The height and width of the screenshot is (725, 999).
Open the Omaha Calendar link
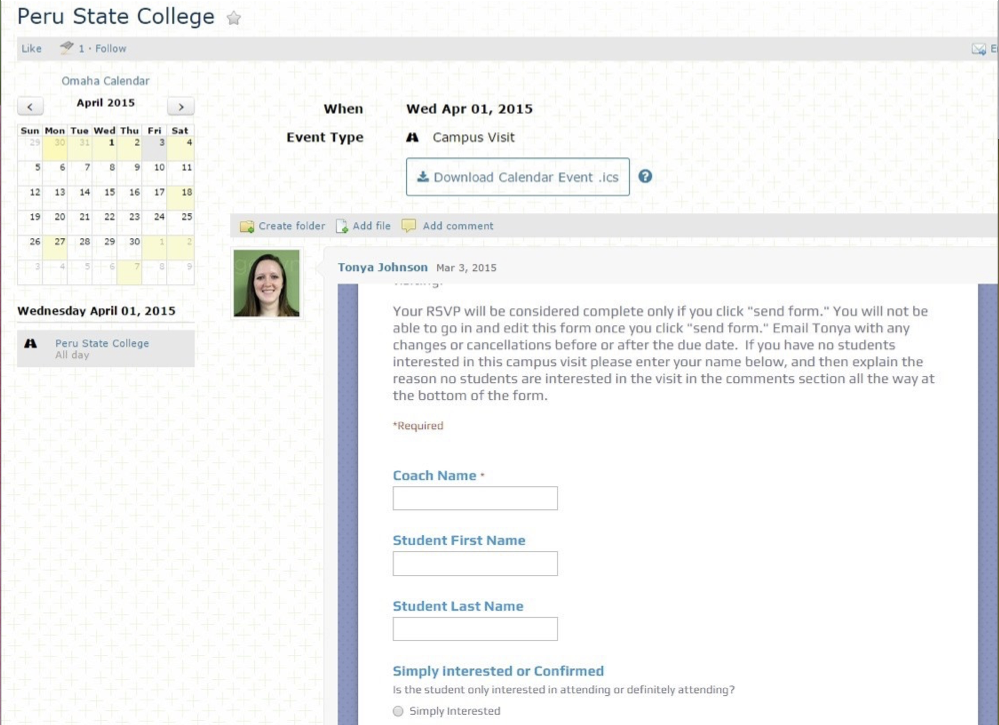coord(105,81)
